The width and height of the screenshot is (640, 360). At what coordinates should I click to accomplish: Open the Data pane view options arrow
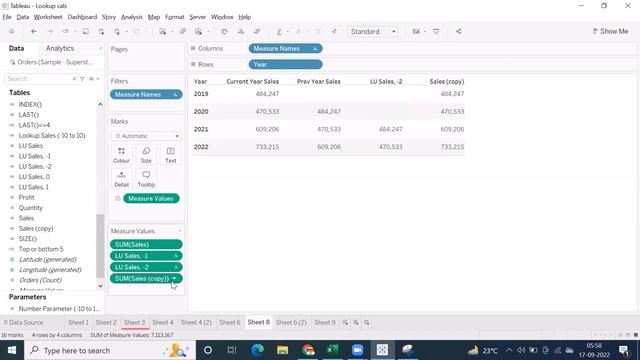(98, 79)
